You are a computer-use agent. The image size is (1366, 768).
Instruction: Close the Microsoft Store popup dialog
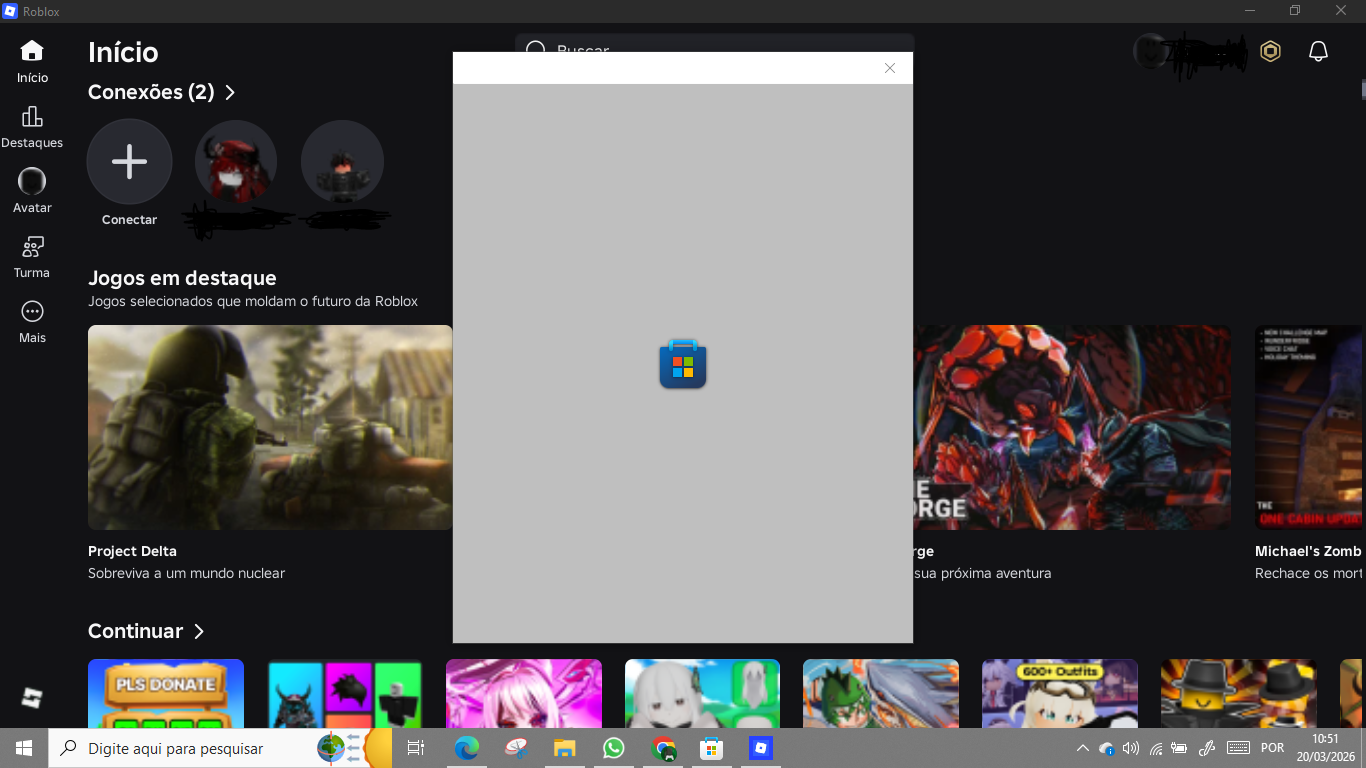click(890, 68)
